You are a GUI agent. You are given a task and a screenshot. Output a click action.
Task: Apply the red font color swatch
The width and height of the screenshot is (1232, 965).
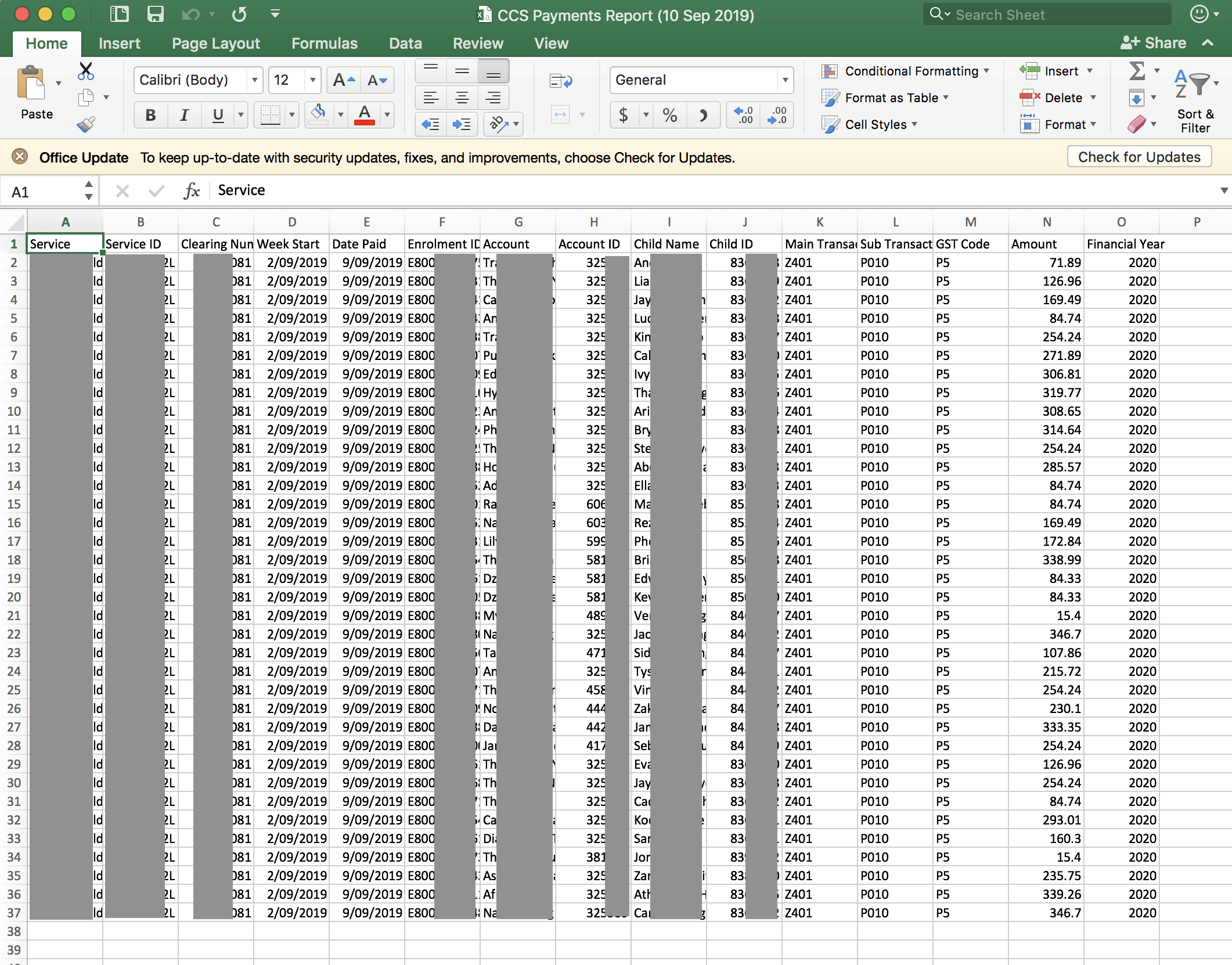pyautogui.click(x=364, y=115)
